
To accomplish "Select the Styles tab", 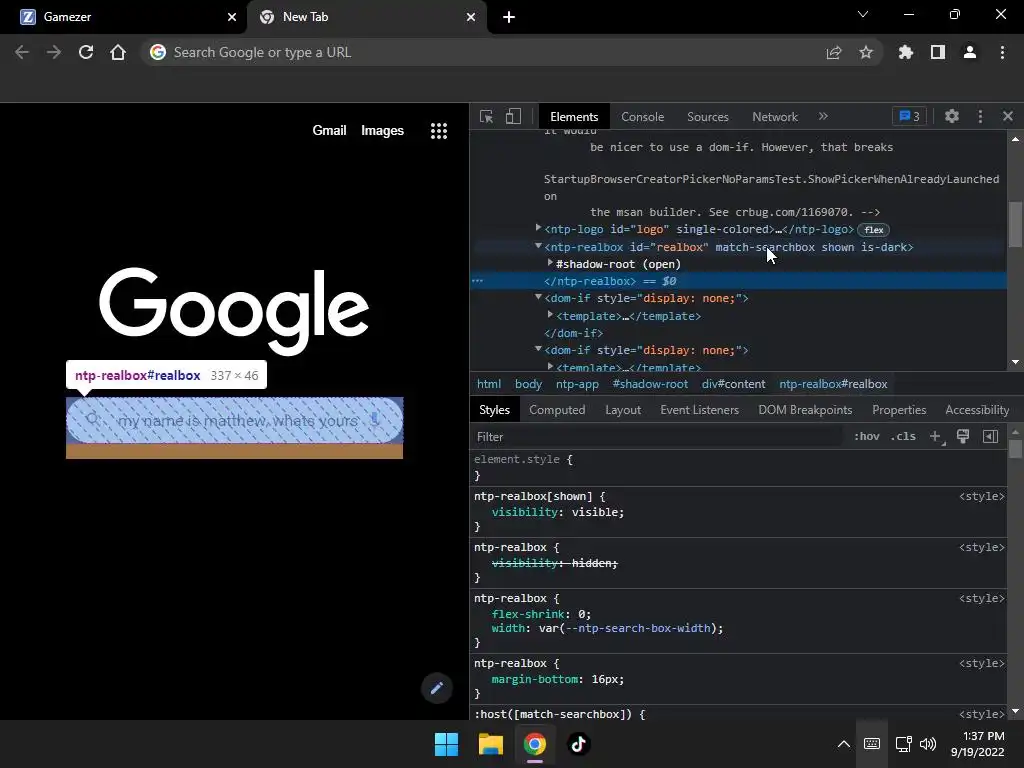I will click(494, 409).
